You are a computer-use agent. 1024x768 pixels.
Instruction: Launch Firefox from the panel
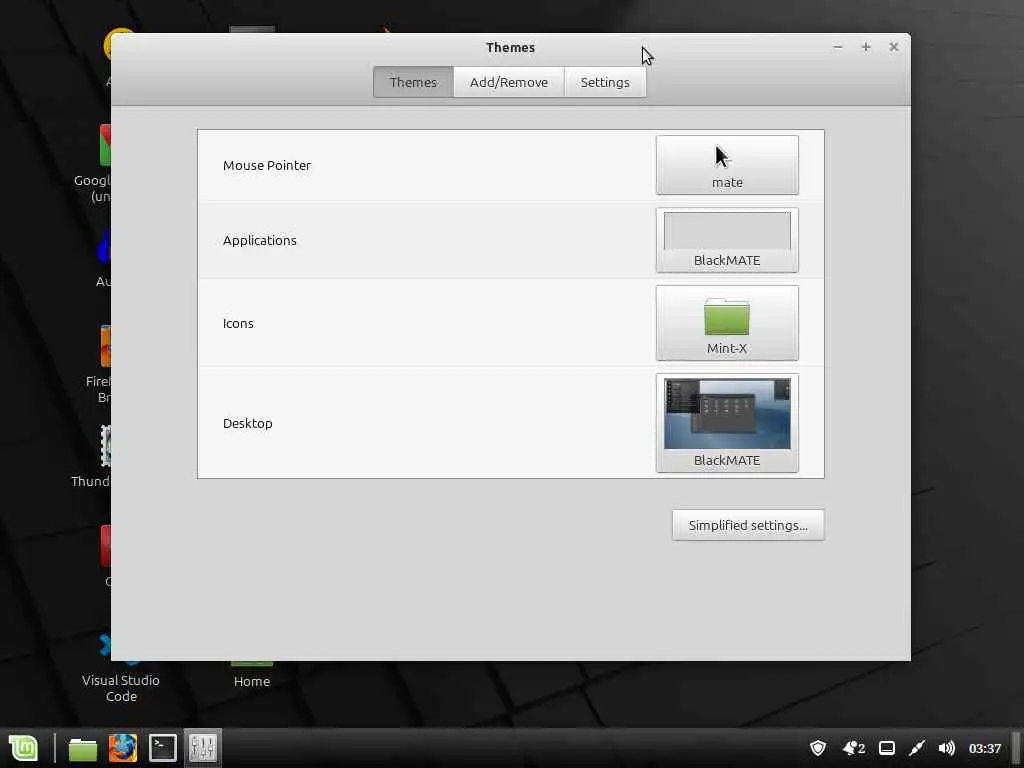[123, 748]
